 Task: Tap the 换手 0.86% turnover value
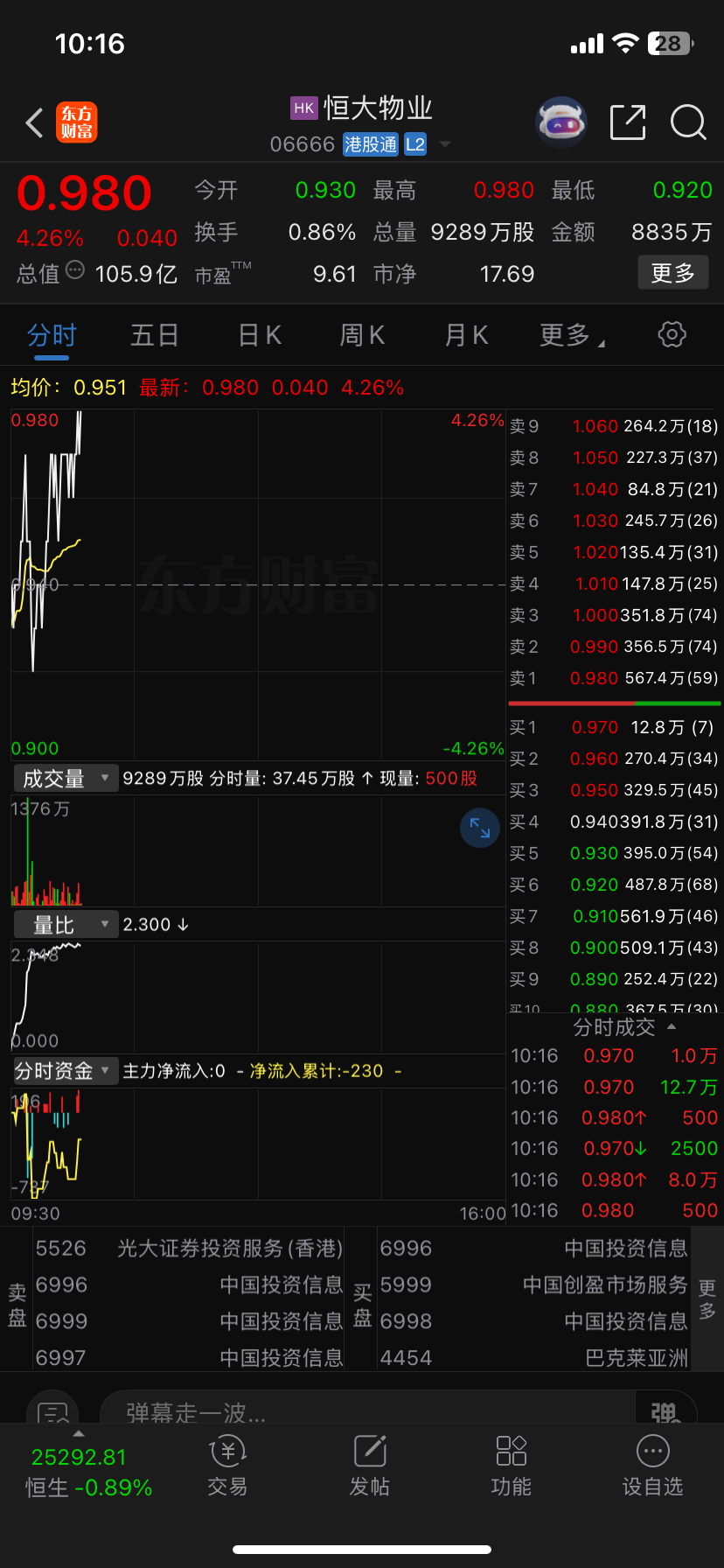[x=322, y=233]
